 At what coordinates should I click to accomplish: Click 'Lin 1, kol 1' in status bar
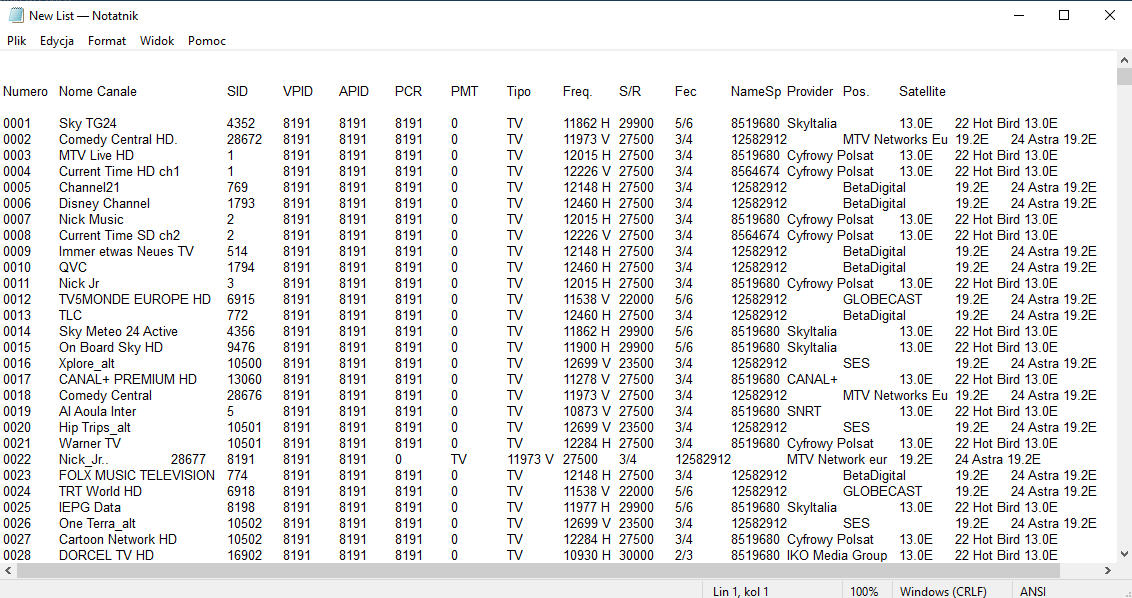click(x=740, y=592)
